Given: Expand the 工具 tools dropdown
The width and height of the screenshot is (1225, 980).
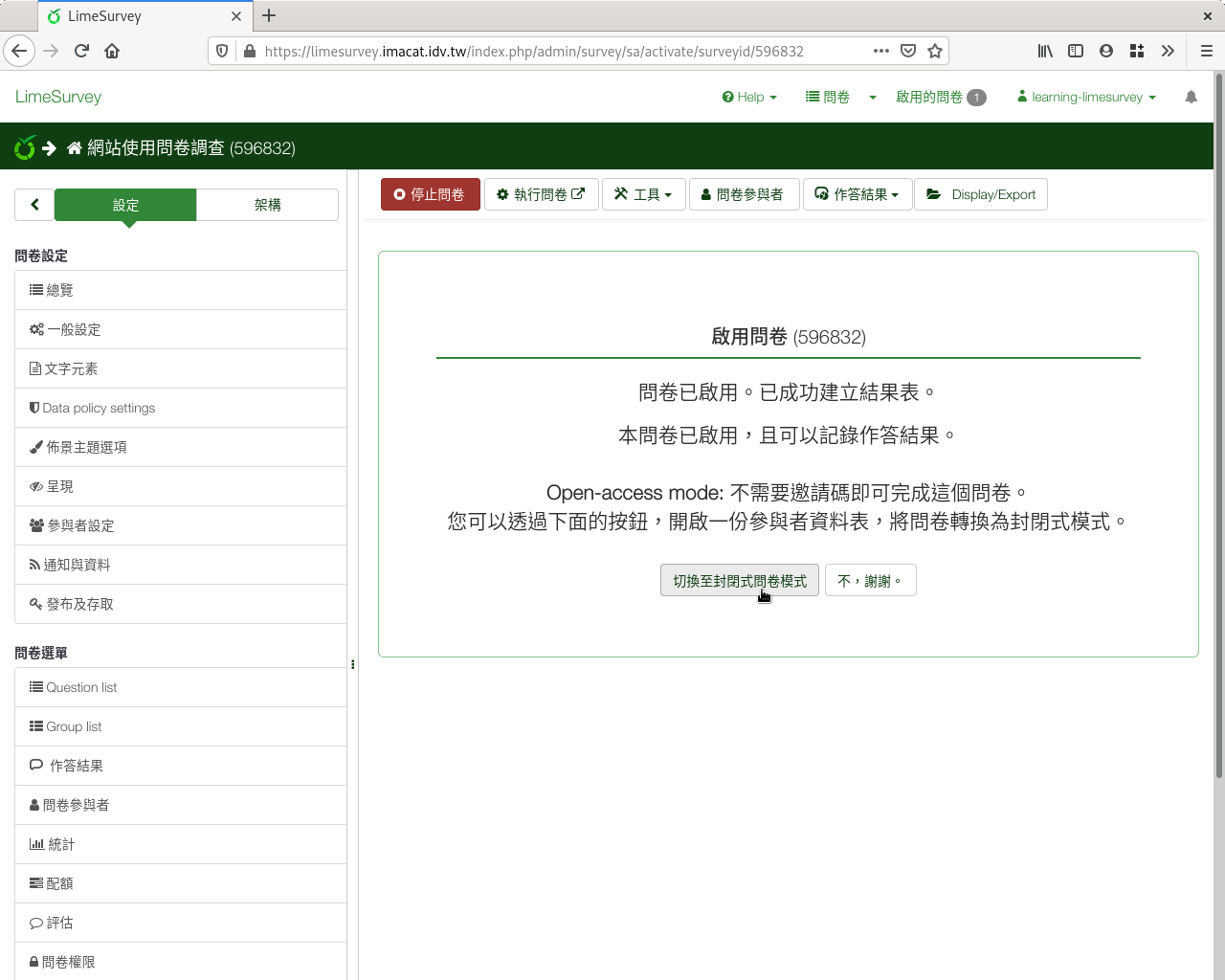Looking at the screenshot, I should [643, 194].
